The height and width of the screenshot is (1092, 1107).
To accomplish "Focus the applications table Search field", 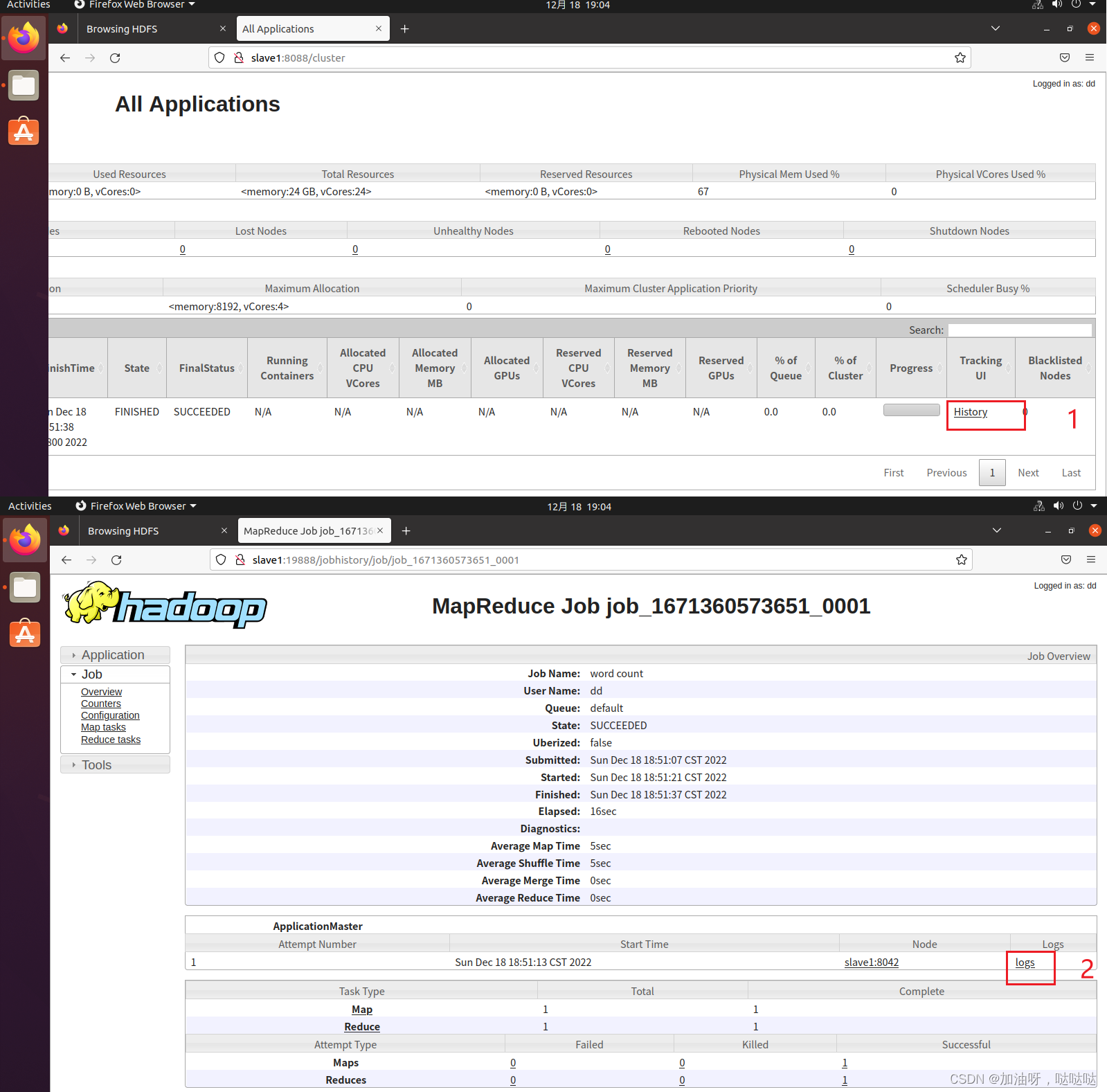I will click(1020, 330).
